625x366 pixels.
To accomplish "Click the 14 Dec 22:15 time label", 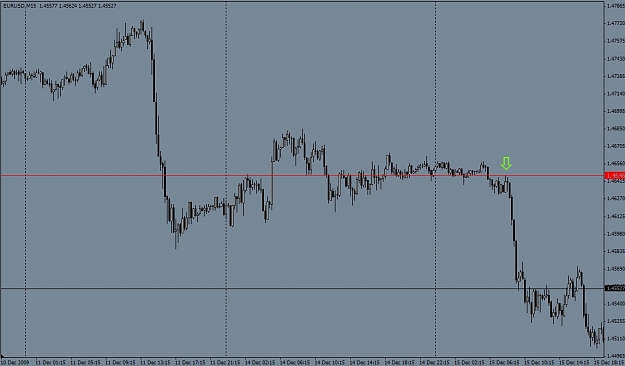I will (435, 362).
